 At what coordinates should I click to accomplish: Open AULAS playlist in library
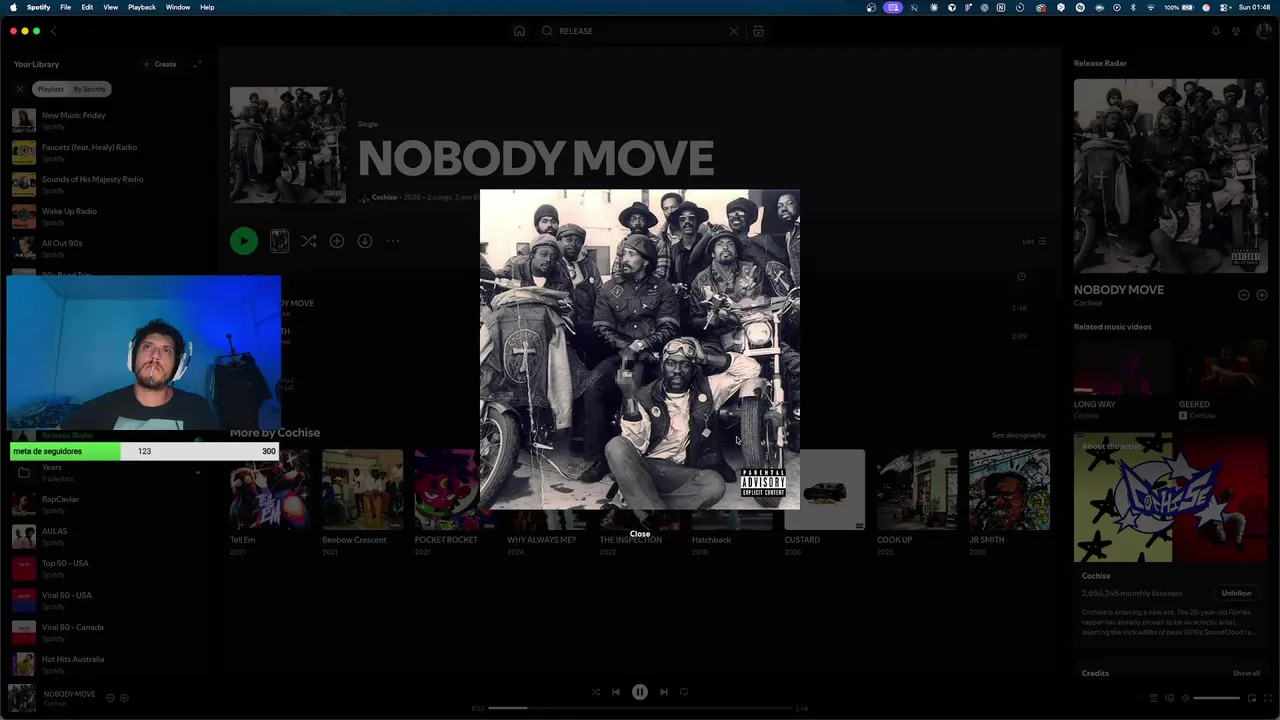click(108, 536)
